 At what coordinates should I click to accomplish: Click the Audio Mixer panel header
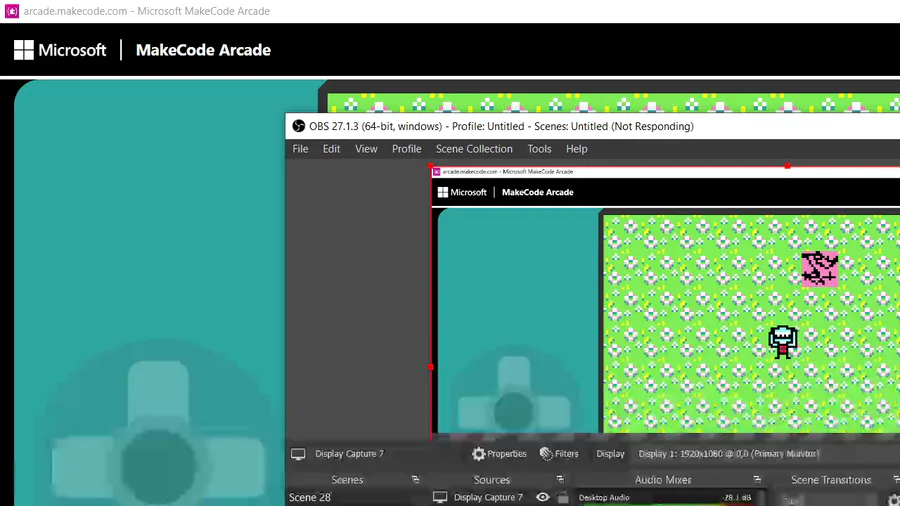pos(663,480)
